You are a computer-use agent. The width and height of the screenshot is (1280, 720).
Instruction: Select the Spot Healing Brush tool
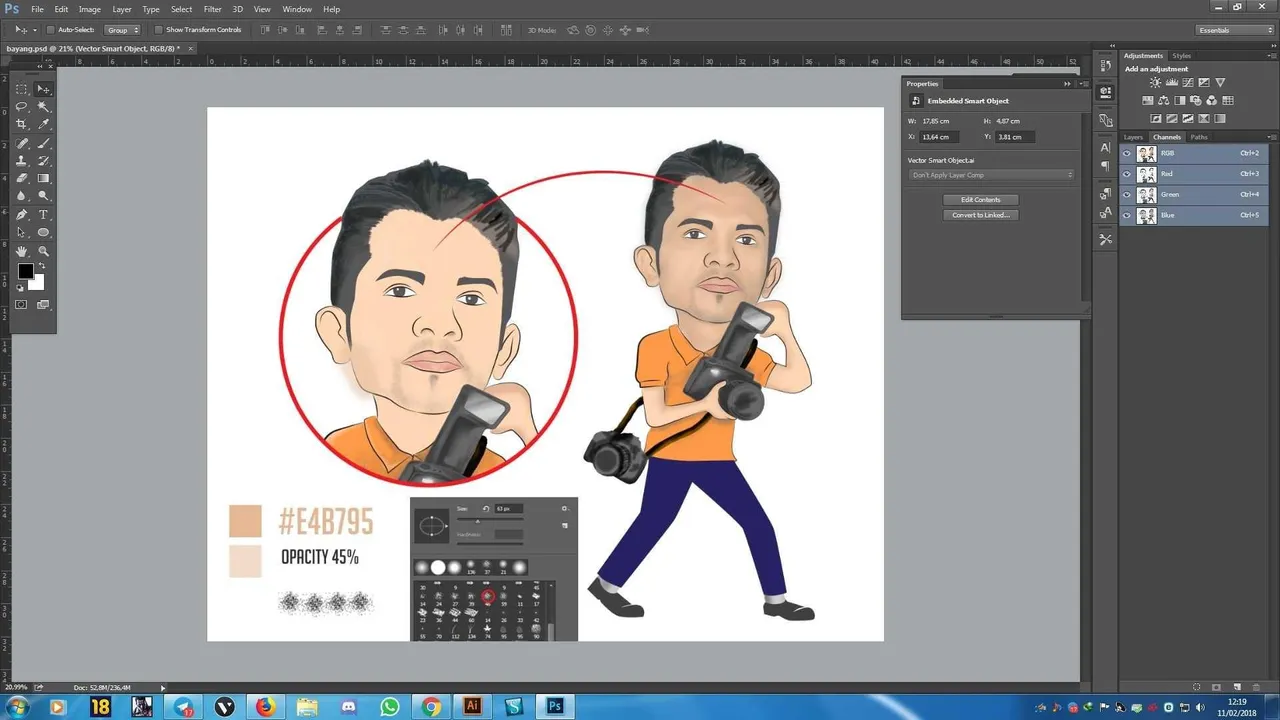(x=22, y=143)
